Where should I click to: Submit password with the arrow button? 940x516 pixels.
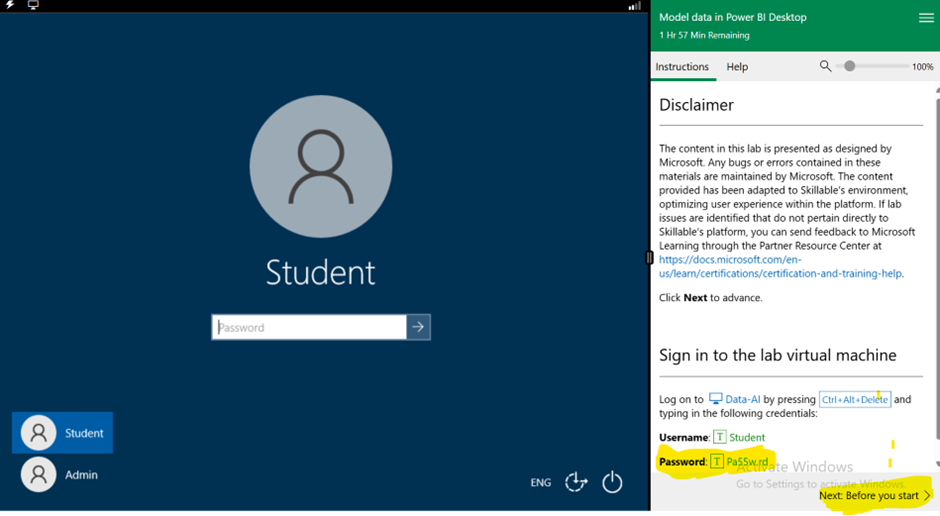[x=418, y=327]
